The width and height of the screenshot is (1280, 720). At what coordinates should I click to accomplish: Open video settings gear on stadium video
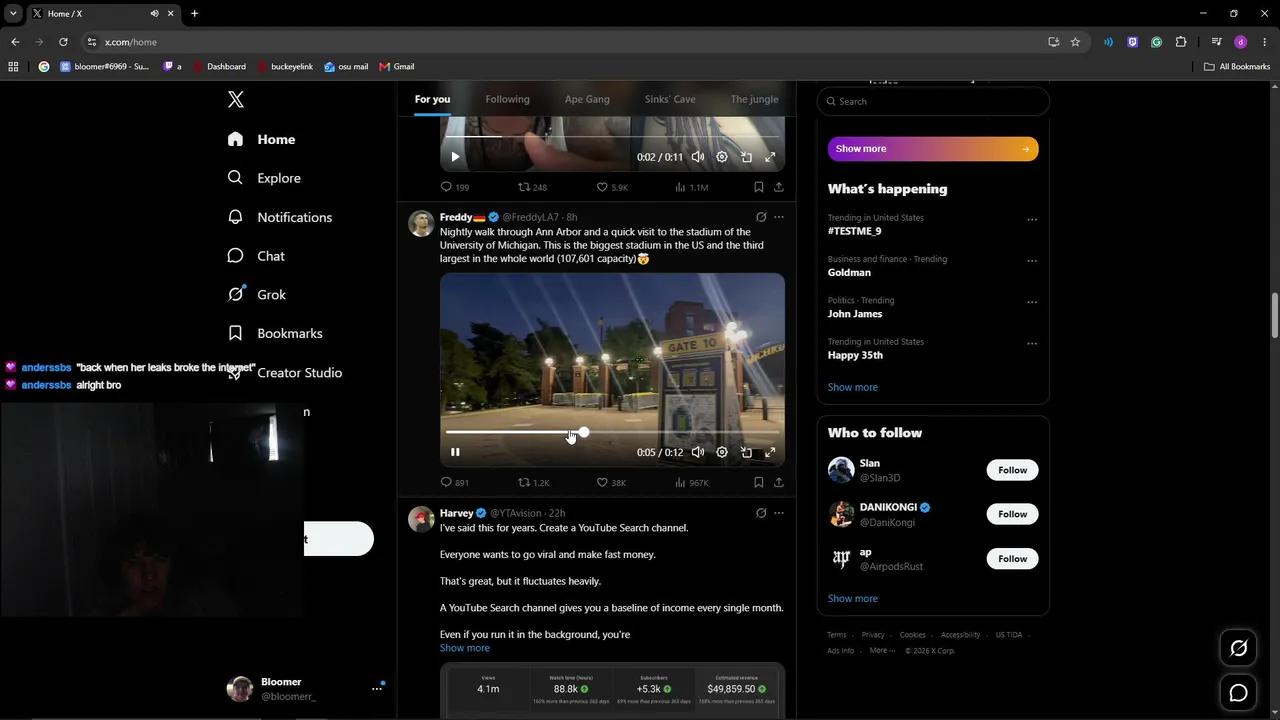722,452
